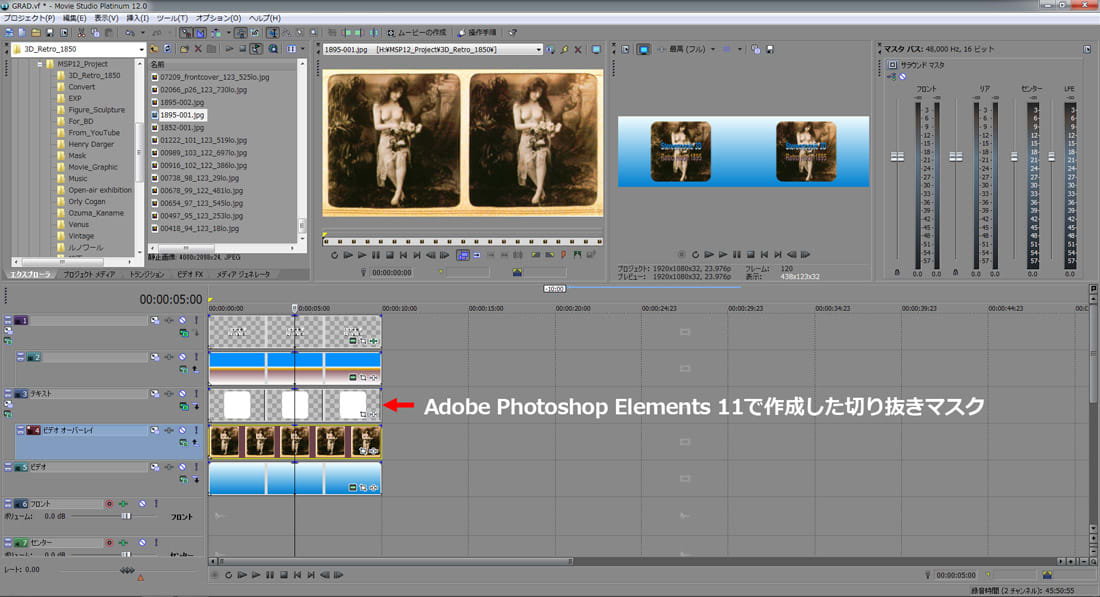Click the レート playback rate slider
This screenshot has height=597, width=1100.
click(127, 570)
